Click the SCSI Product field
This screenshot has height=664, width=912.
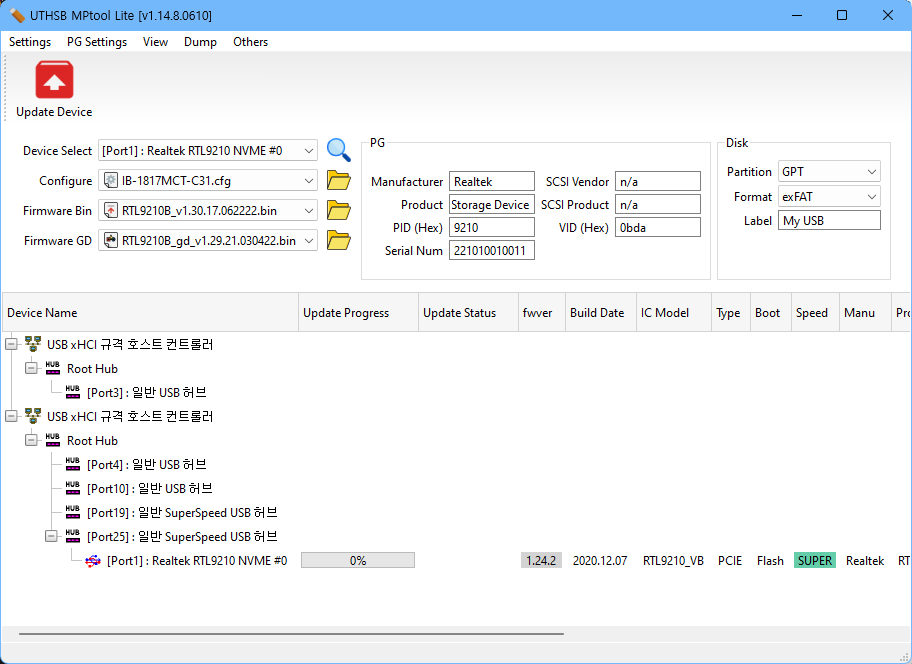pos(658,205)
